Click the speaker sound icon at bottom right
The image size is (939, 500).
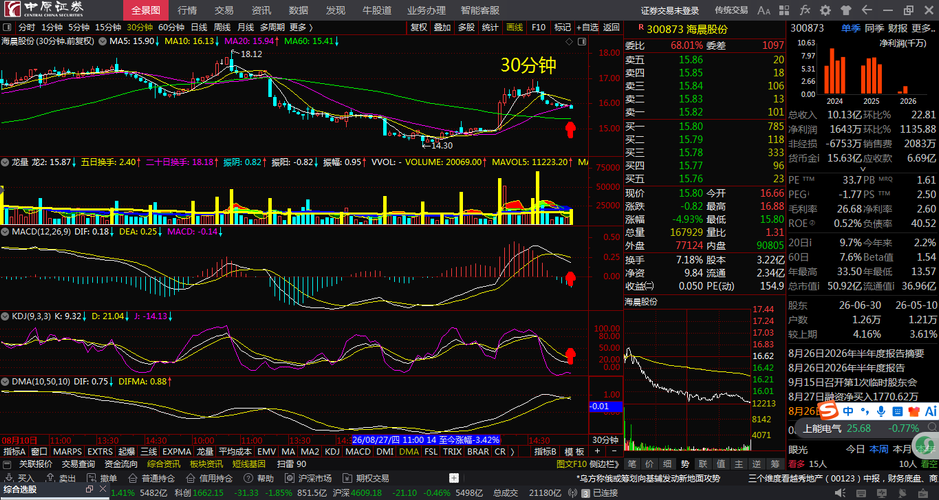click(840, 493)
